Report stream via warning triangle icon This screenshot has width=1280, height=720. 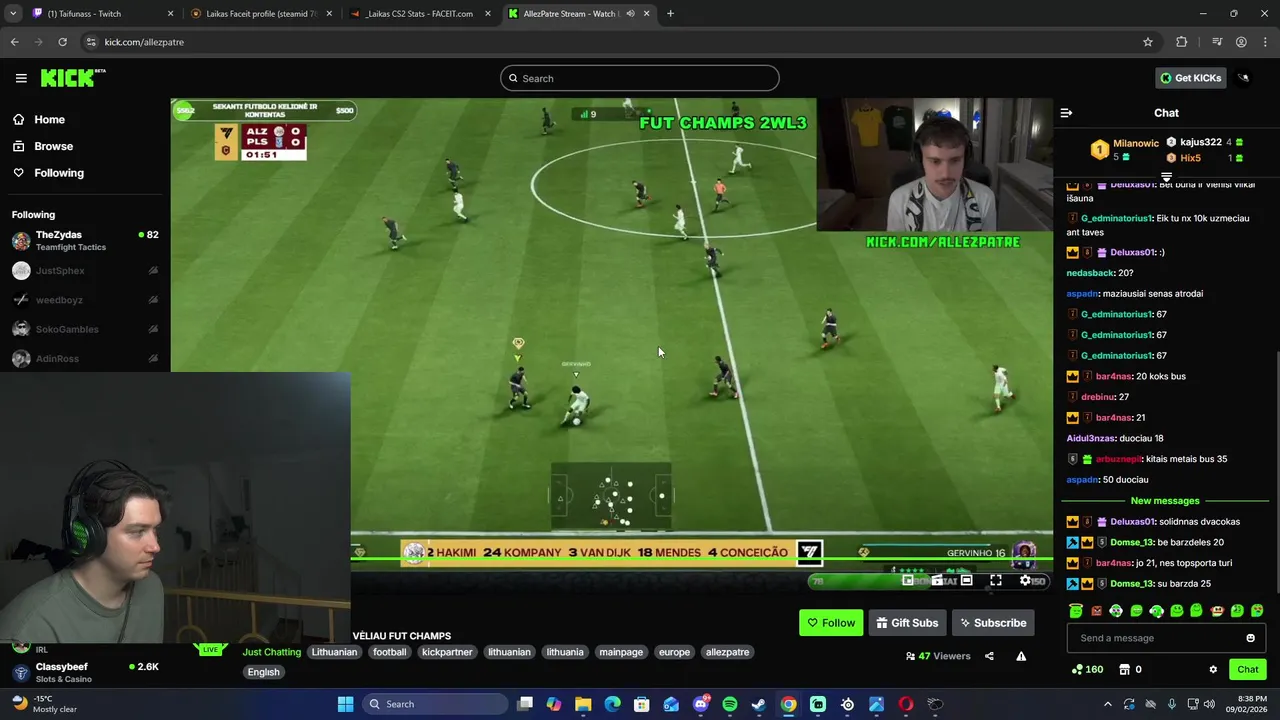[x=1021, y=656]
